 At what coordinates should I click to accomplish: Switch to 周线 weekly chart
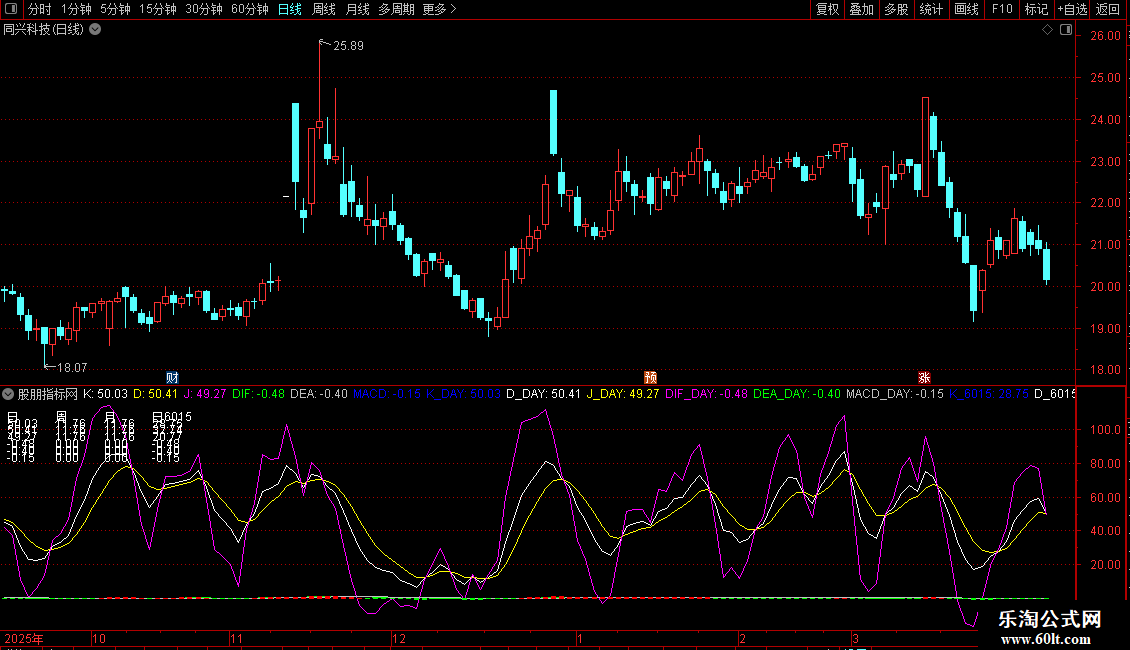pos(324,9)
